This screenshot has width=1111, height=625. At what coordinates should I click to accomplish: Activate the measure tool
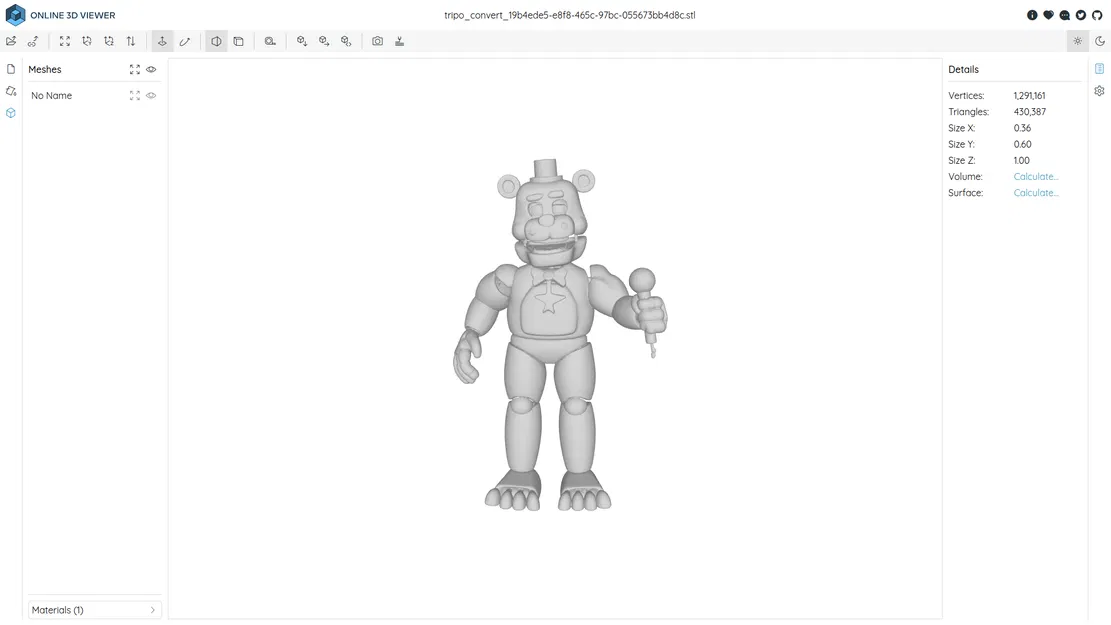(185, 41)
